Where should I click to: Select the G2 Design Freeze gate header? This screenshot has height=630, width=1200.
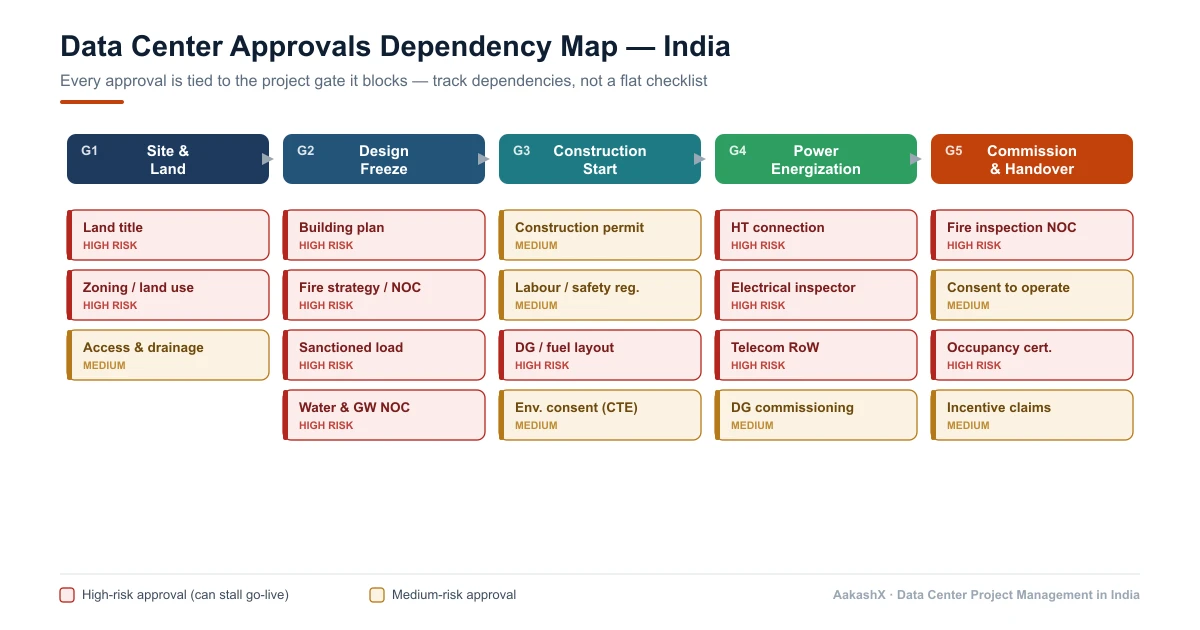(x=384, y=159)
